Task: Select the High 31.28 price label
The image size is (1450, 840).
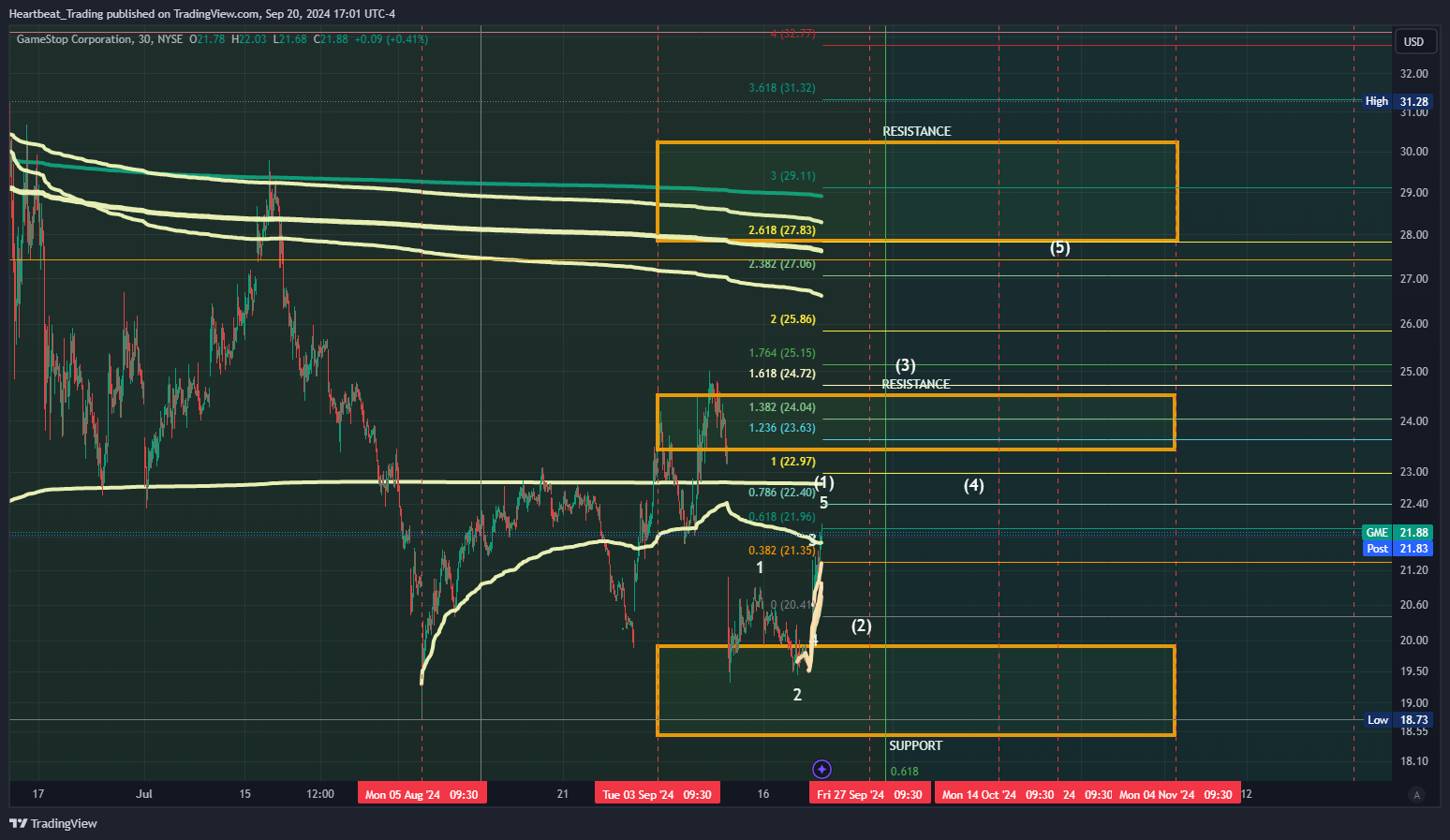Action: tap(1397, 101)
